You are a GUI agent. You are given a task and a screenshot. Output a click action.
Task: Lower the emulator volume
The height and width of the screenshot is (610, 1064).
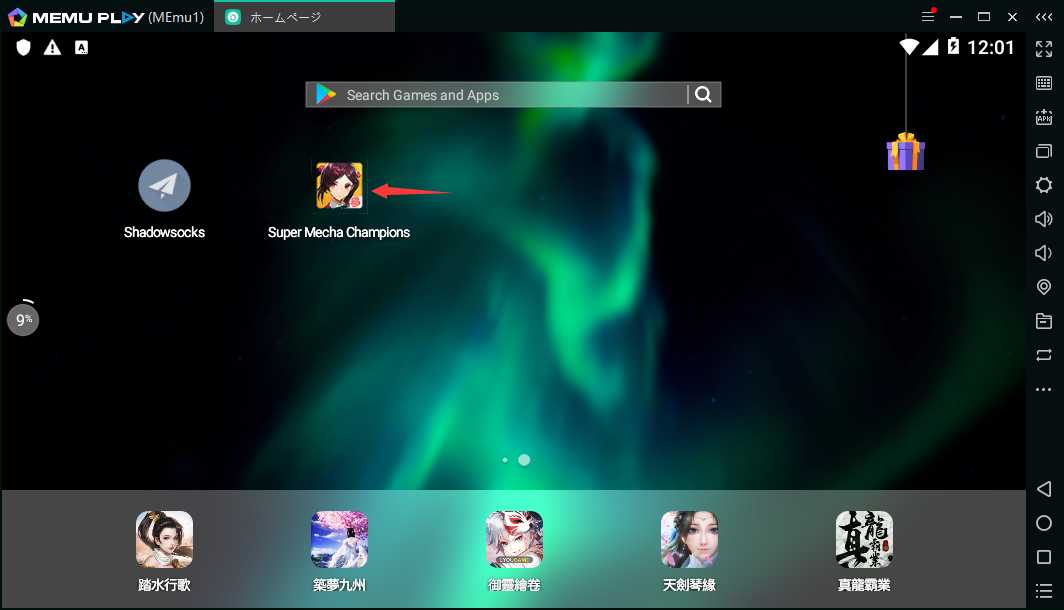click(x=1044, y=253)
